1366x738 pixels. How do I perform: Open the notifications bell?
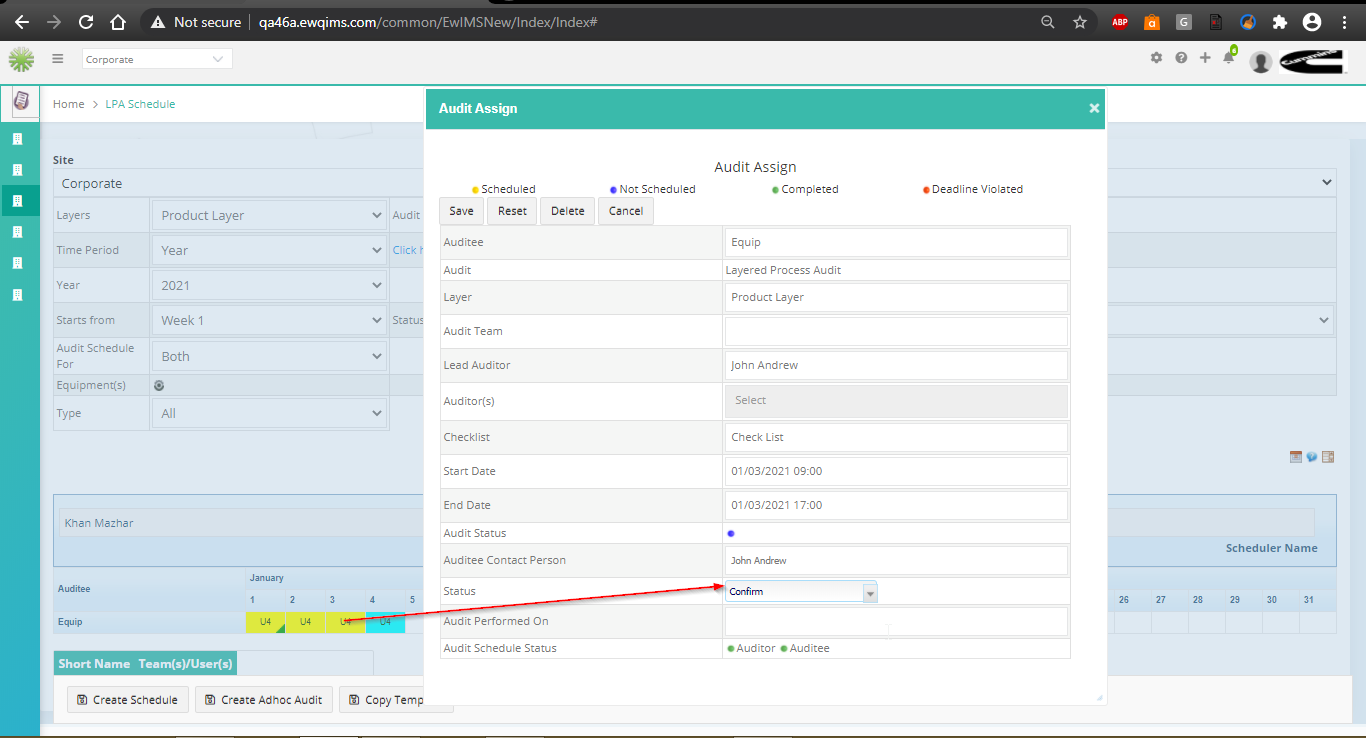tap(1229, 57)
